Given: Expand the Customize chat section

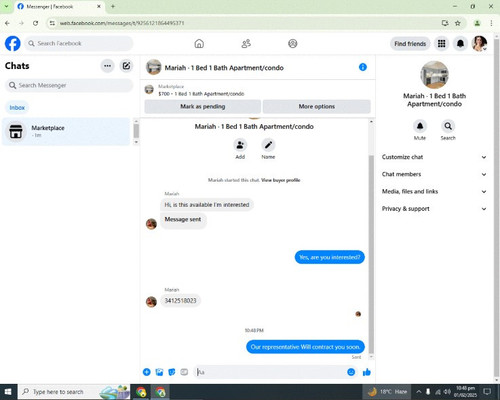Looking at the screenshot, I should (434, 157).
